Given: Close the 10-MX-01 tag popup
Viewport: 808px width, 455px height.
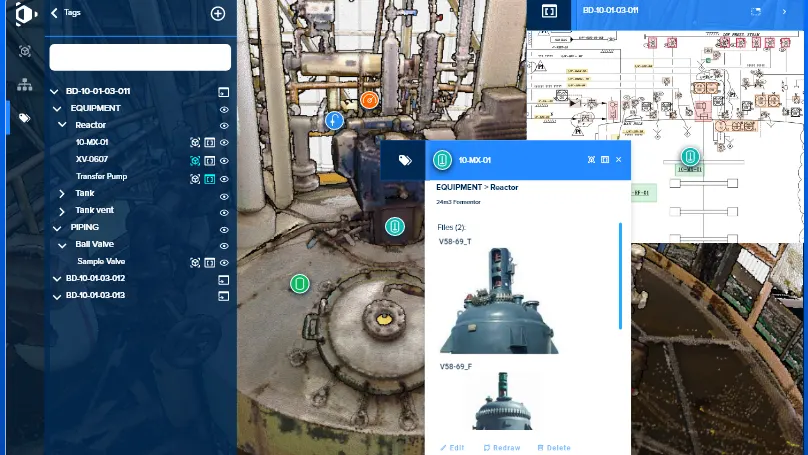Looking at the screenshot, I should (618, 160).
